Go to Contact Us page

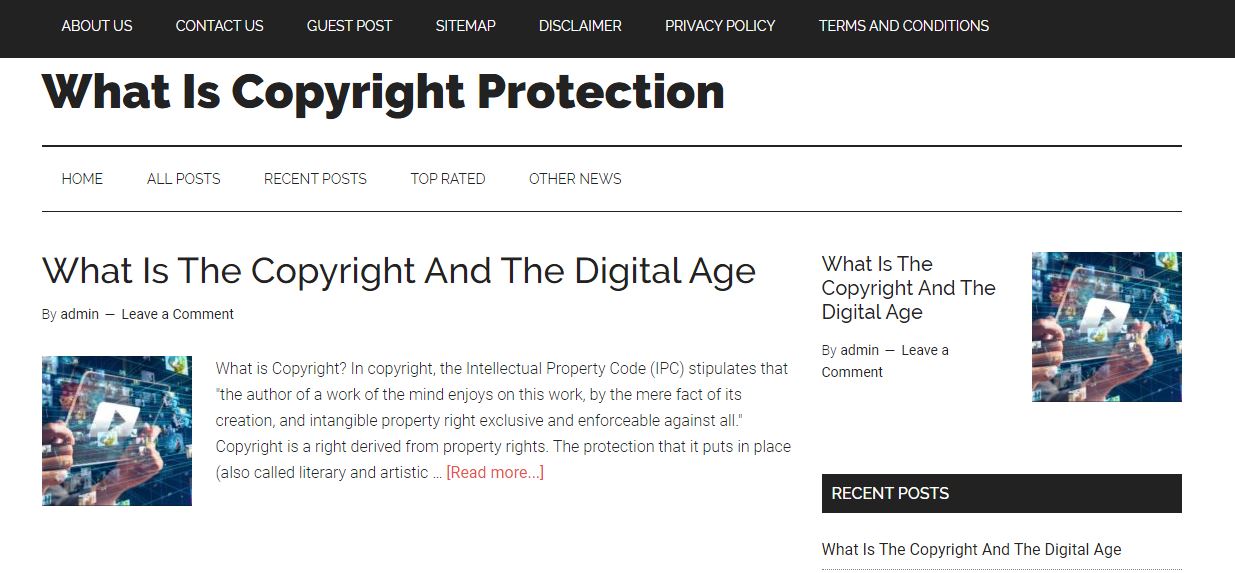tap(219, 26)
